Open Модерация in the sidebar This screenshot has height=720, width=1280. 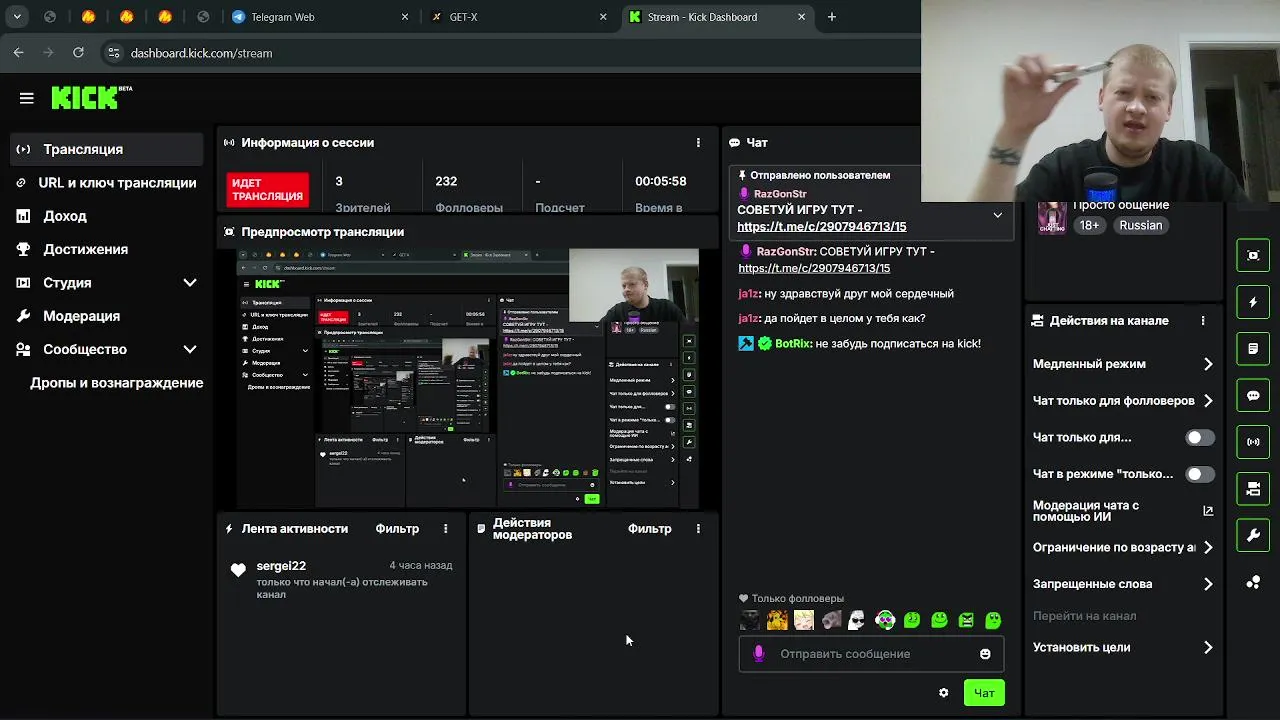pos(107,316)
